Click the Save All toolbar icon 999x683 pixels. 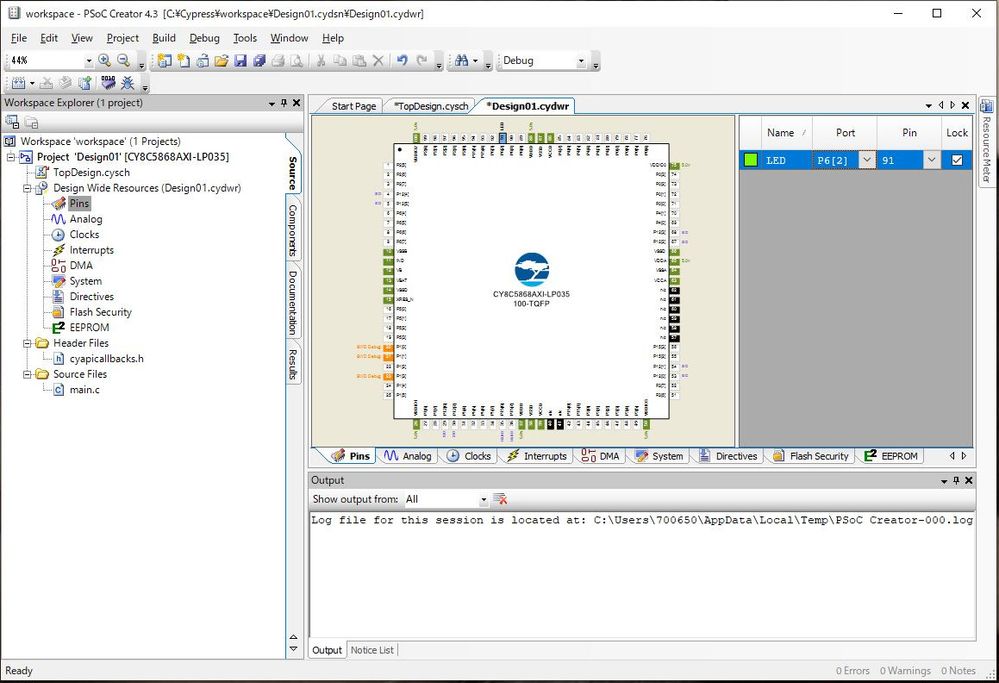(260, 61)
